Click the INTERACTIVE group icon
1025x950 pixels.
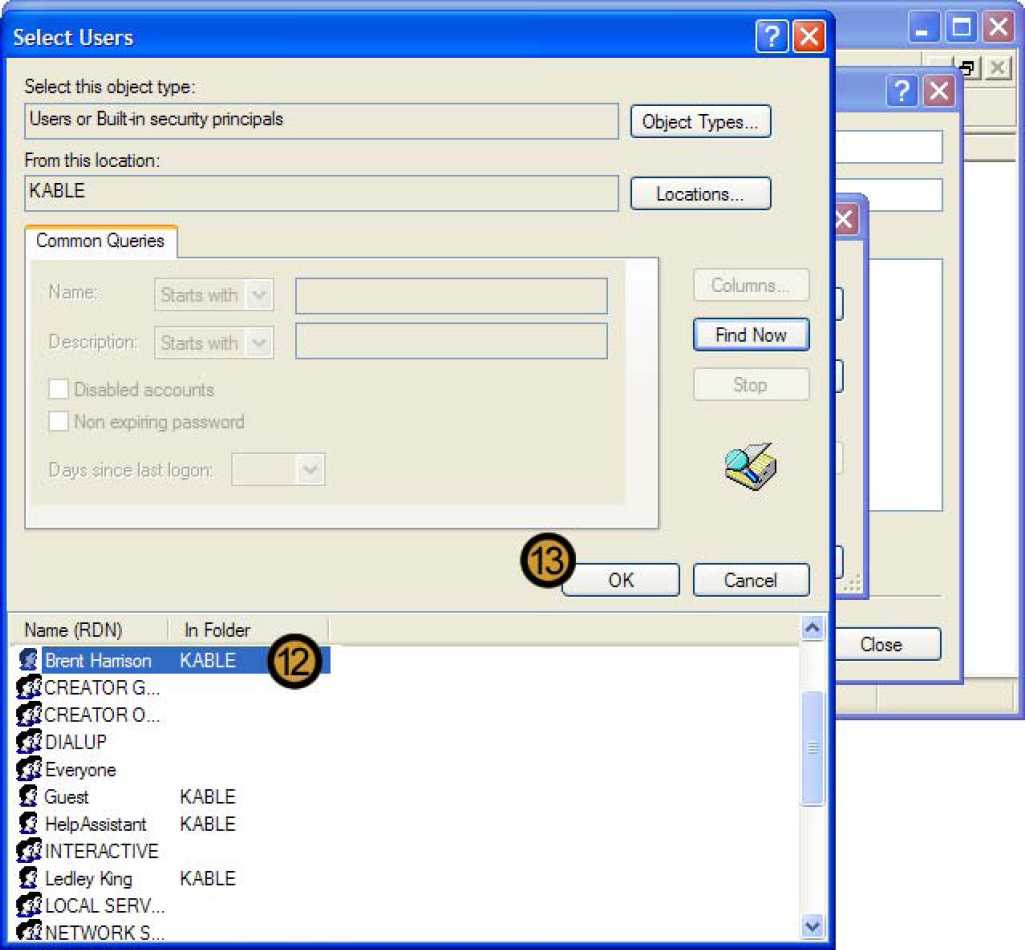coord(28,851)
